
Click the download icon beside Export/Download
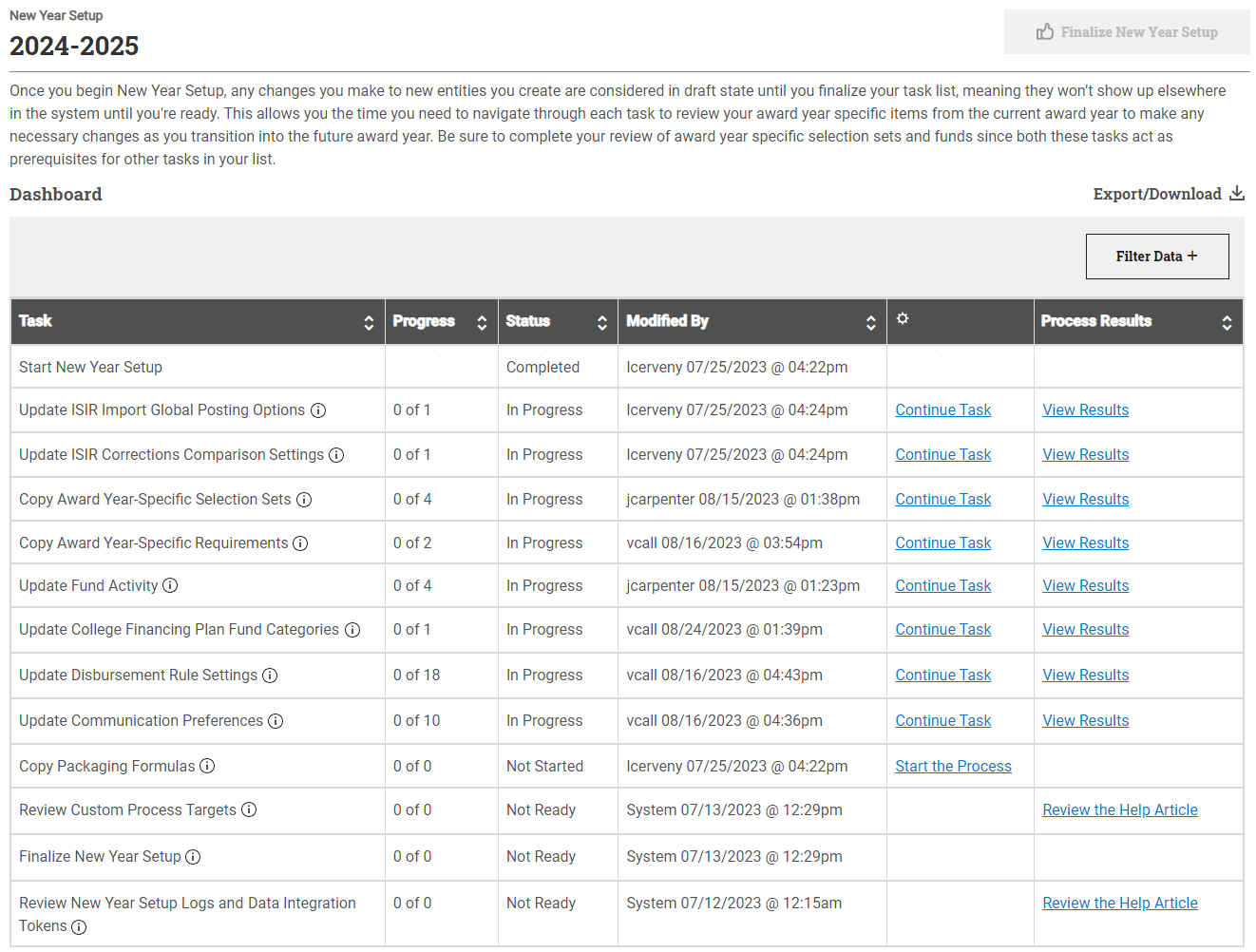[x=1237, y=193]
